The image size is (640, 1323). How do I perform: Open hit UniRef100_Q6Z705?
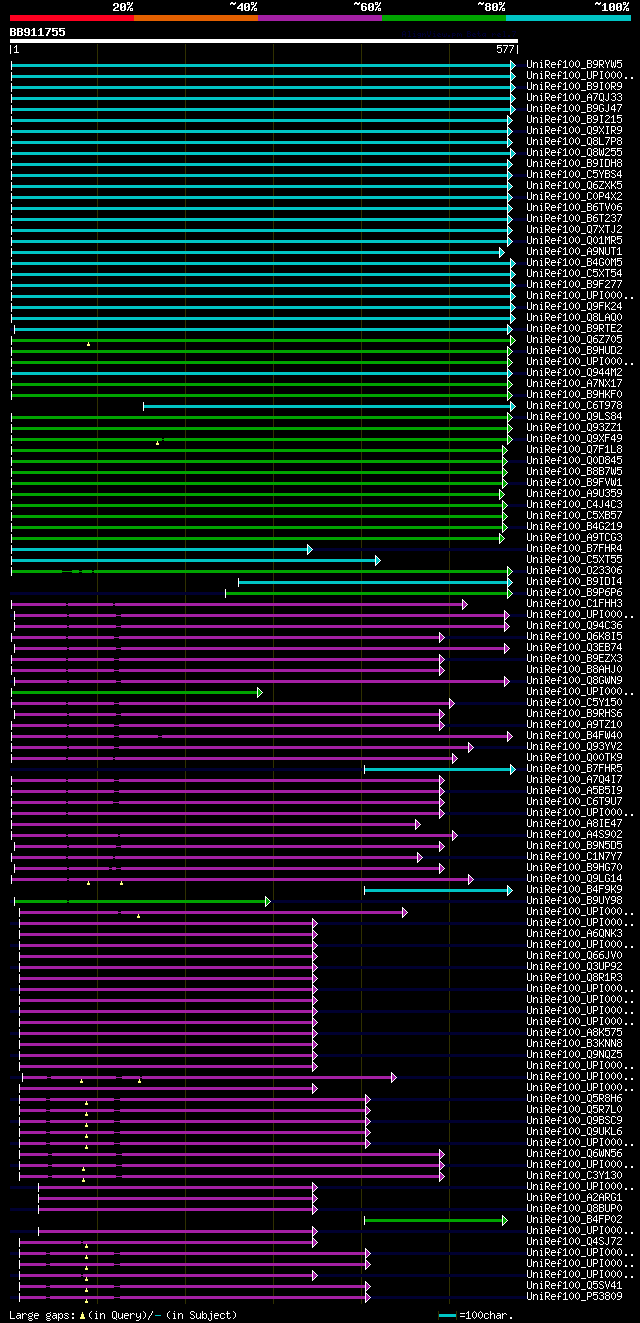(574, 339)
